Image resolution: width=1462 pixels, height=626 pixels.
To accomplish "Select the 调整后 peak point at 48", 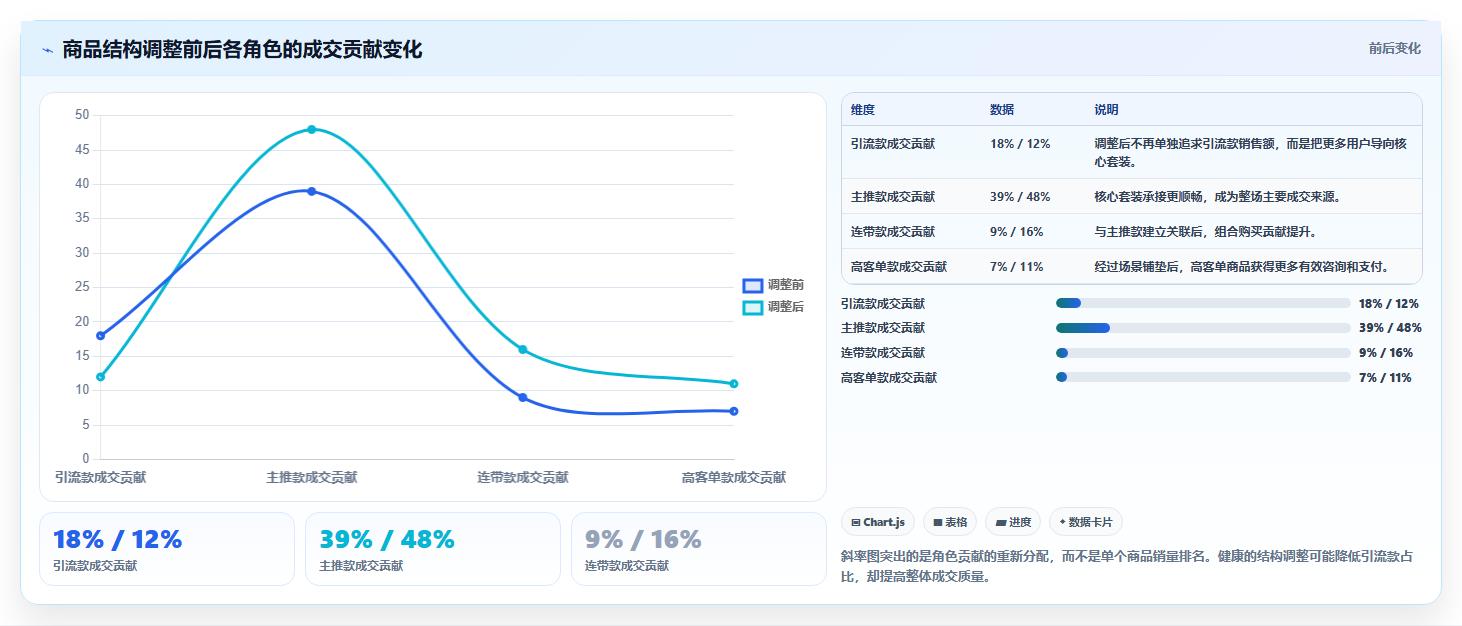I will point(312,129).
